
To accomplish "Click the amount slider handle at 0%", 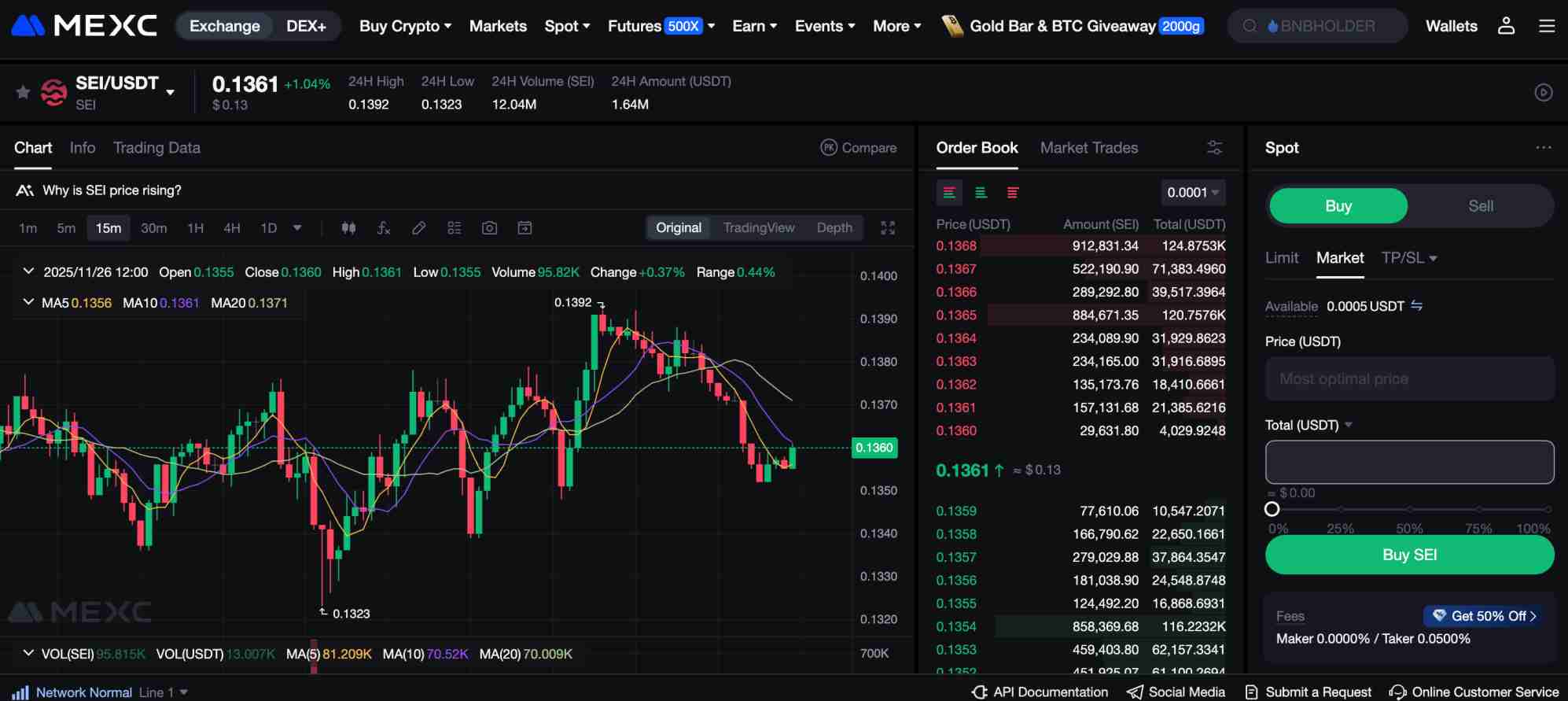I will pyautogui.click(x=1272, y=509).
